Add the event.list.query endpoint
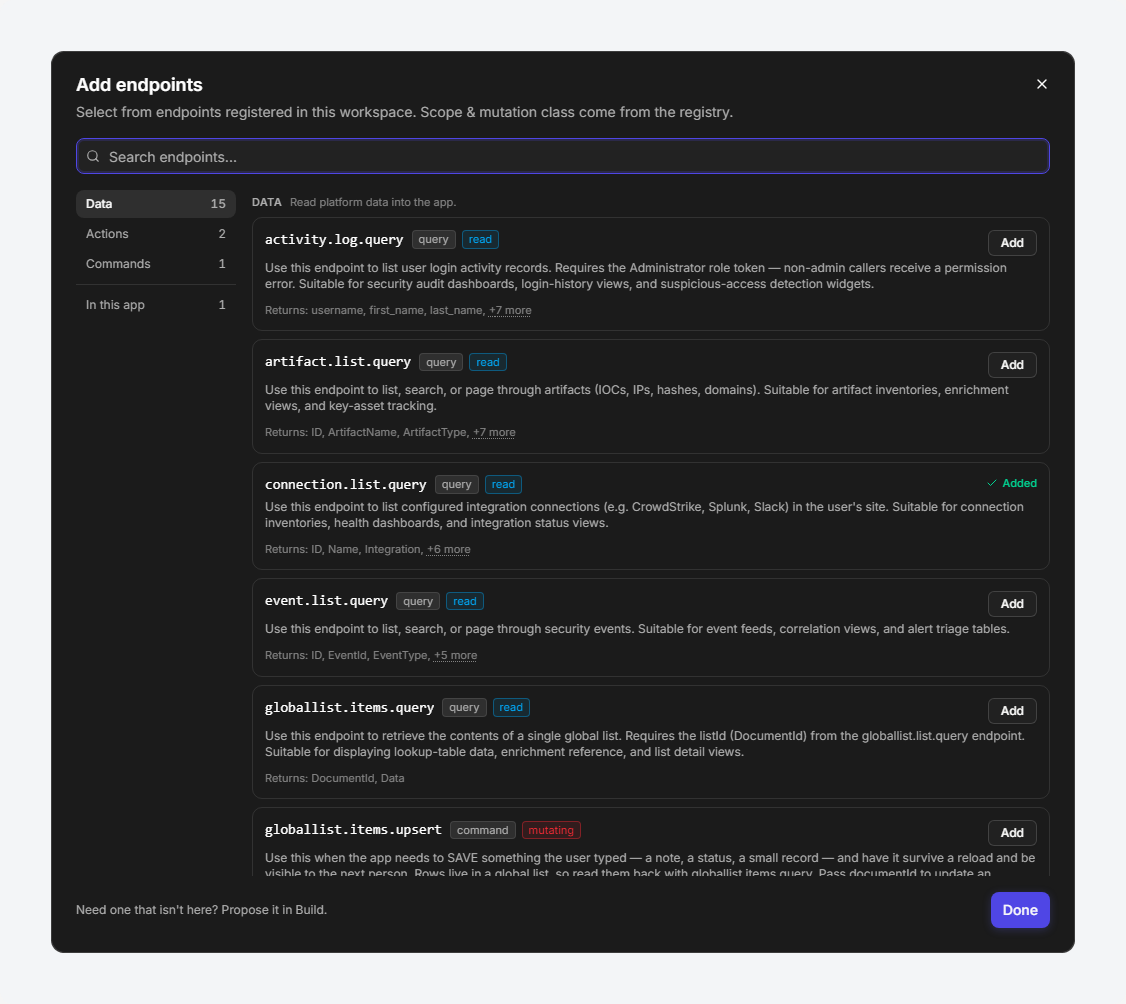1126x1004 pixels. (1012, 604)
